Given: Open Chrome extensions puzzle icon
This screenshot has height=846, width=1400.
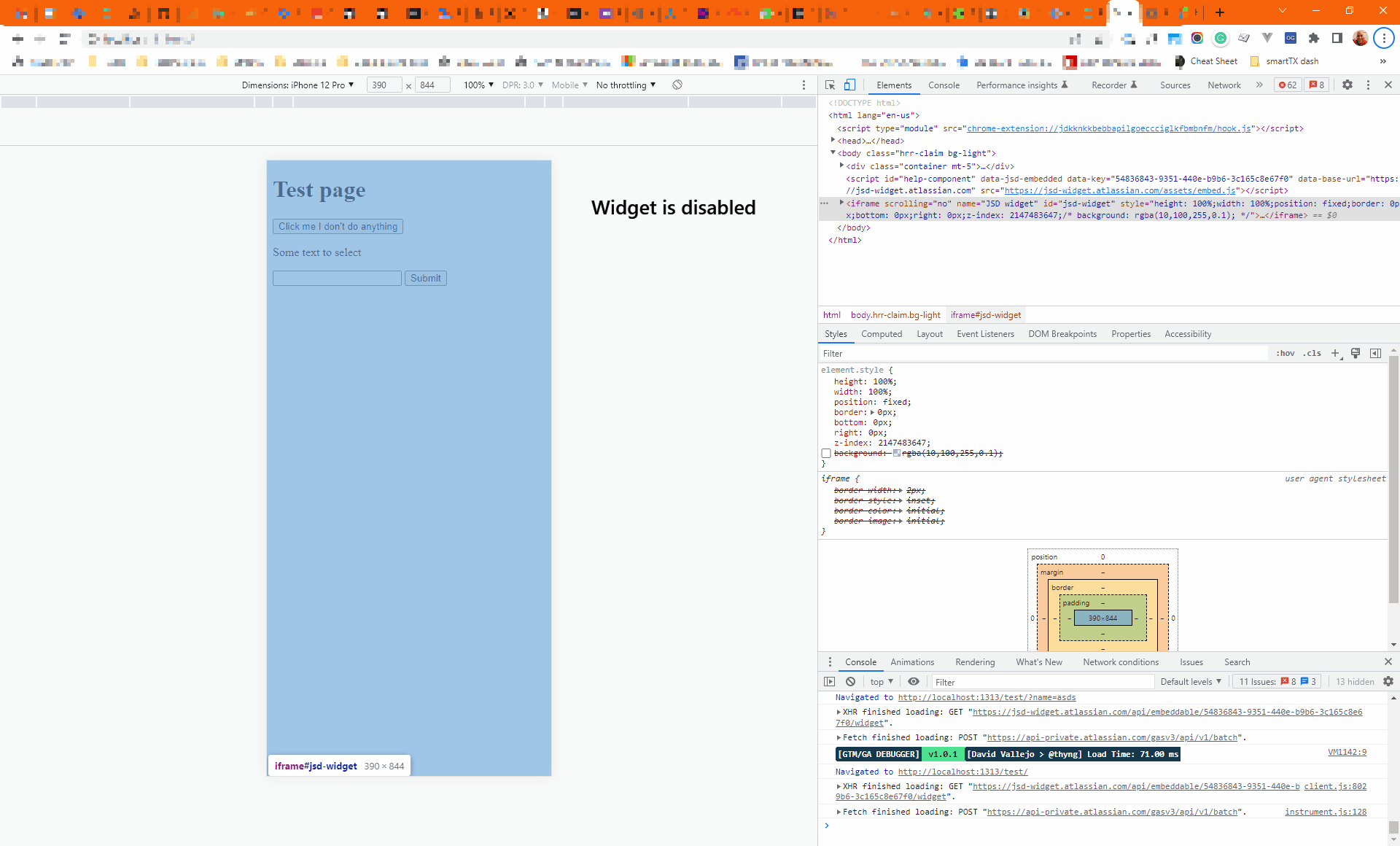Looking at the screenshot, I should click(1314, 39).
